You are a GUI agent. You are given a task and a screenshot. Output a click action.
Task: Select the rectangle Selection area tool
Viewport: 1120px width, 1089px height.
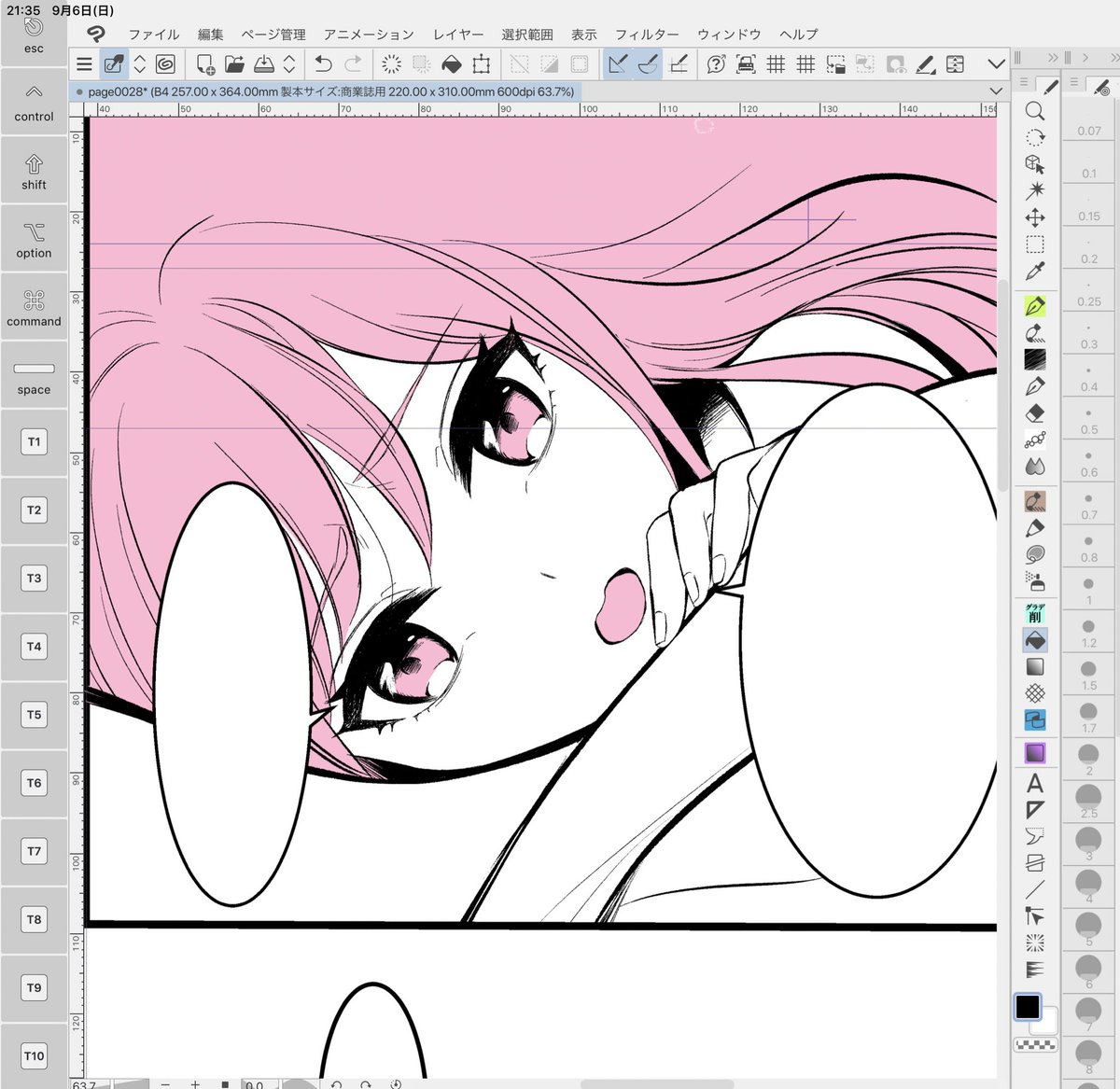tap(1035, 244)
